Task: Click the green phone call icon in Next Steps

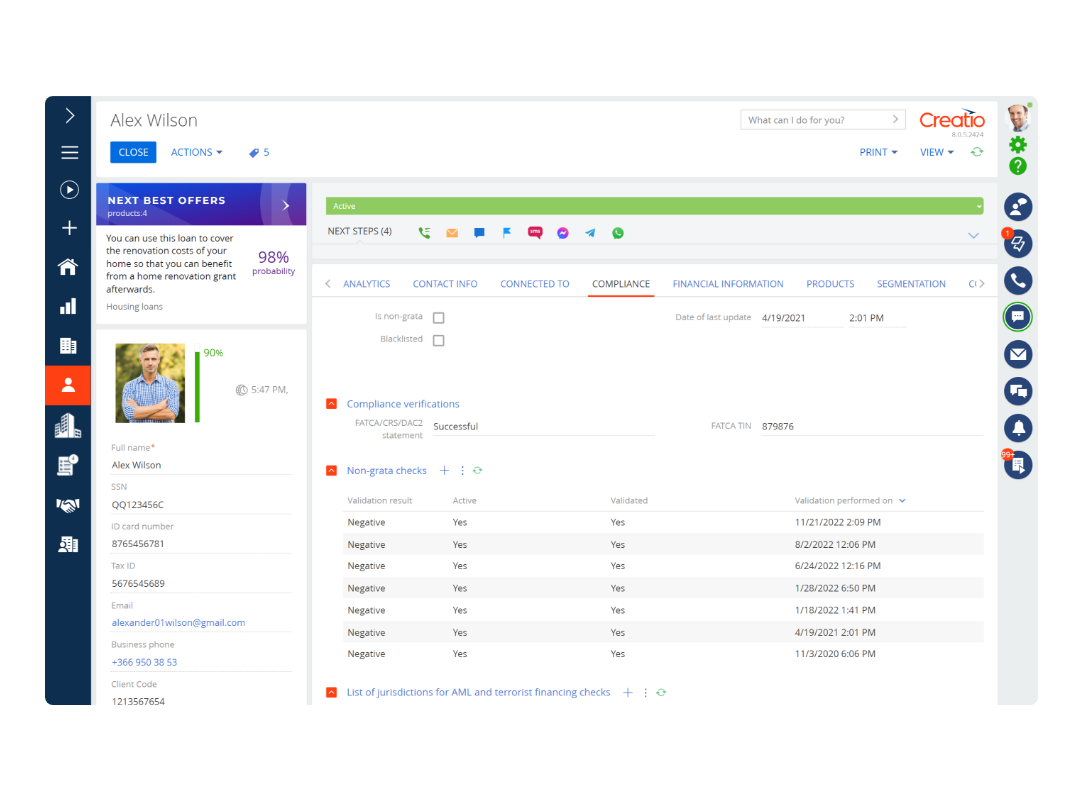Action: click(x=424, y=233)
